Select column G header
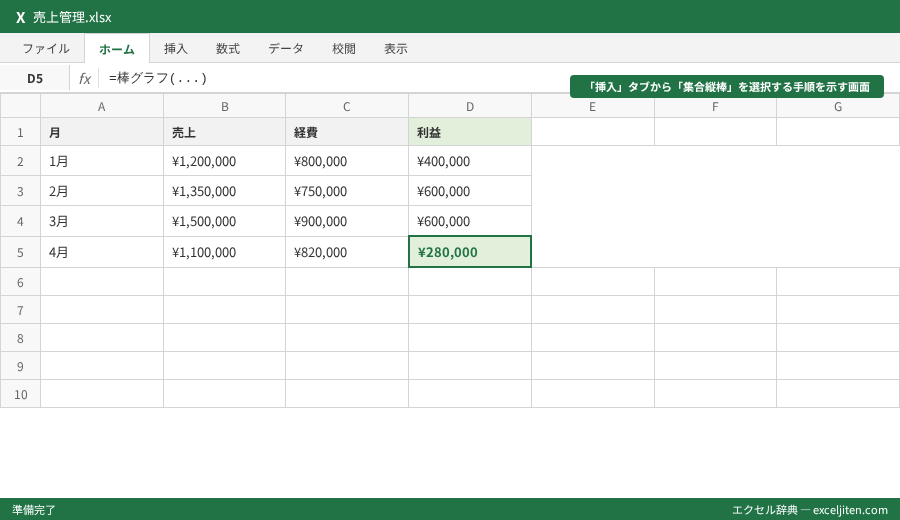This screenshot has width=900, height=520. [x=837, y=106]
